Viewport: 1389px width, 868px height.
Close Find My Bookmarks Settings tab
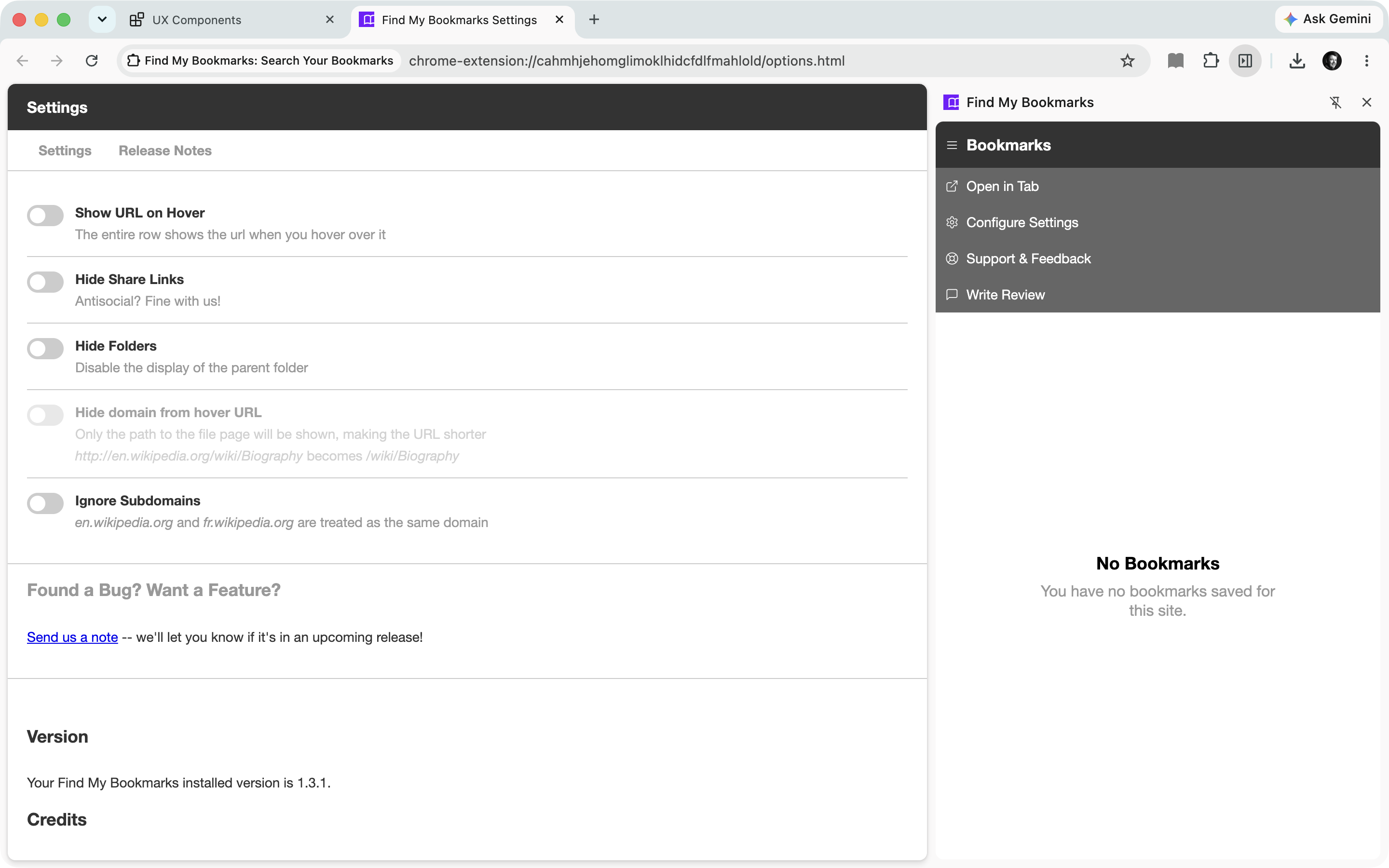pos(559,19)
